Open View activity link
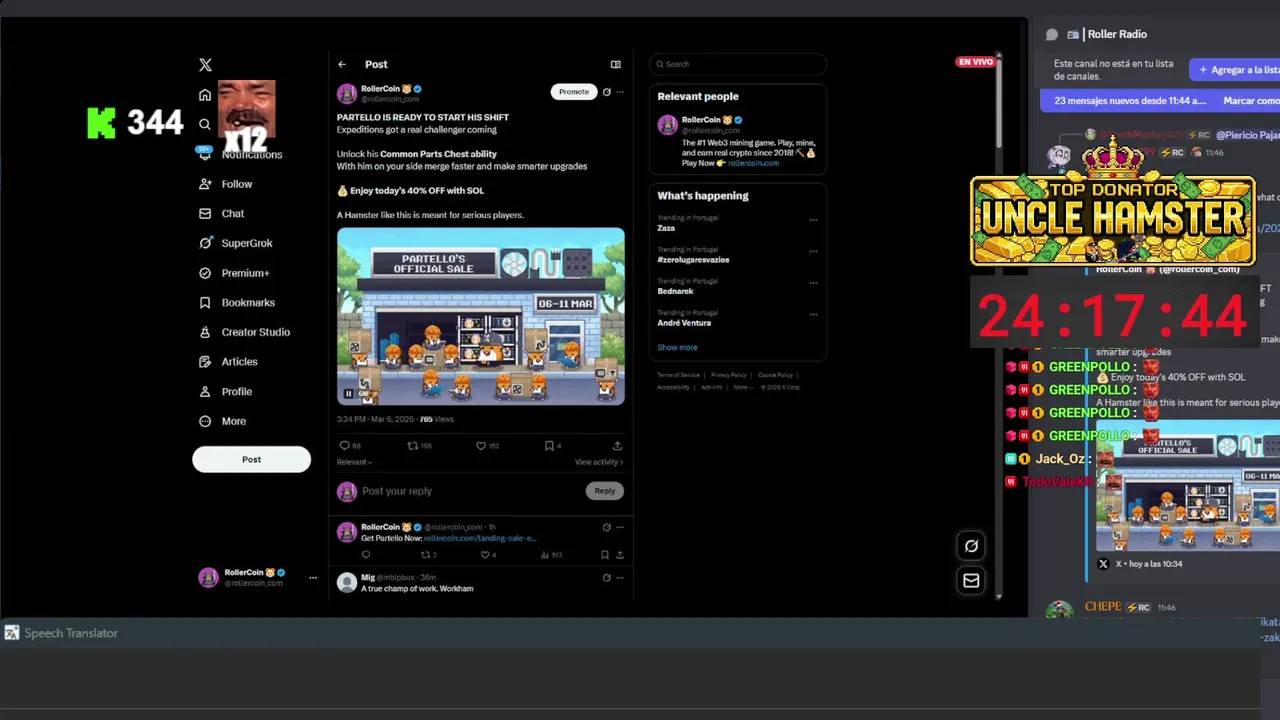Screen dimensions: 1280x720 point(599,462)
